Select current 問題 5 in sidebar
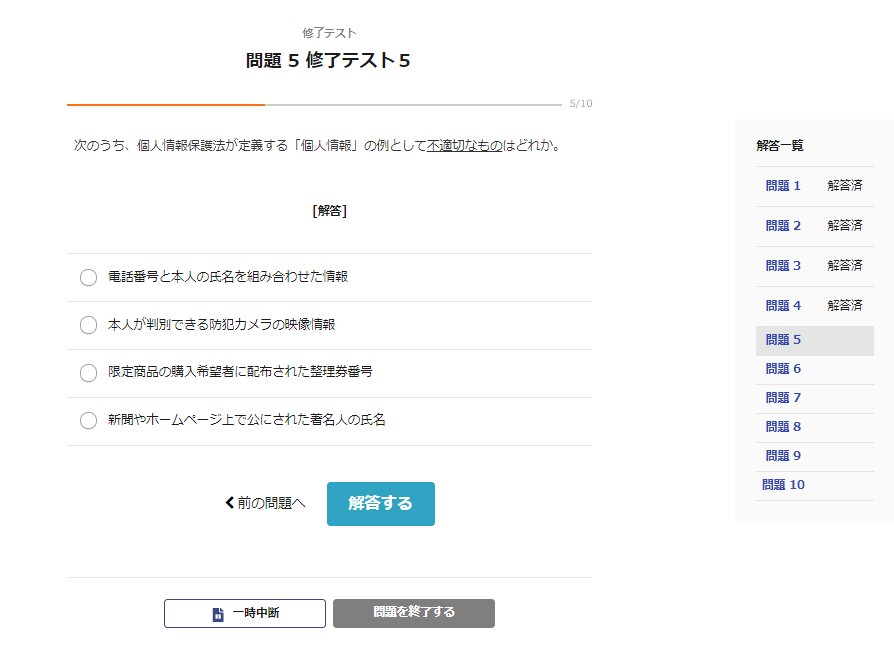The height and width of the screenshot is (658, 894). pos(783,340)
